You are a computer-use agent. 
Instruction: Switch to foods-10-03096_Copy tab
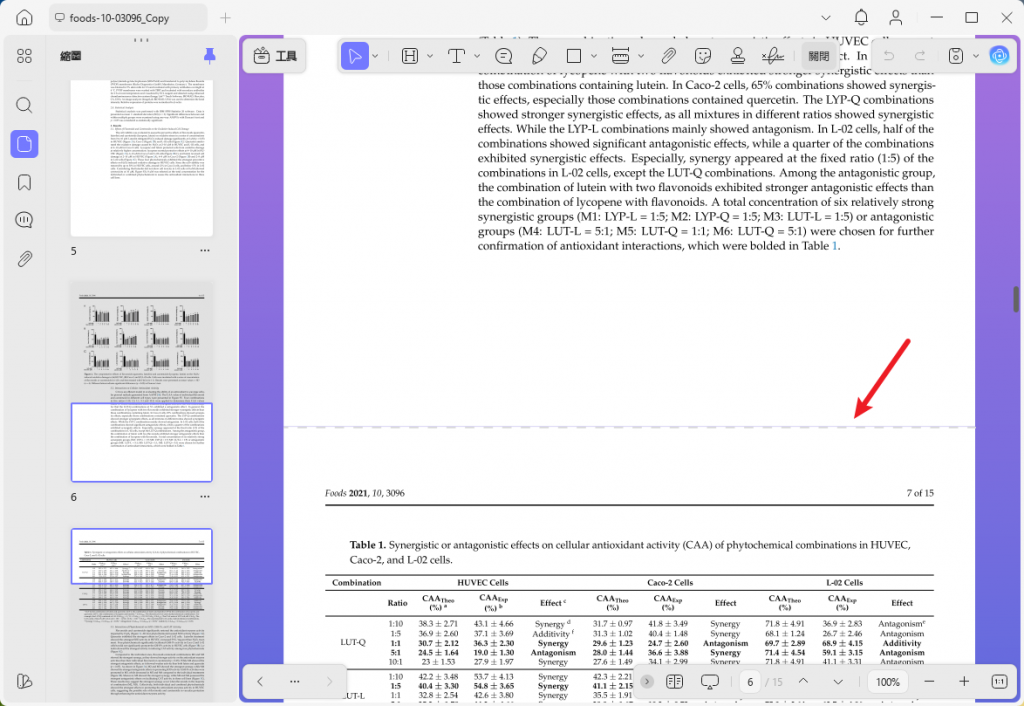click(x=128, y=18)
